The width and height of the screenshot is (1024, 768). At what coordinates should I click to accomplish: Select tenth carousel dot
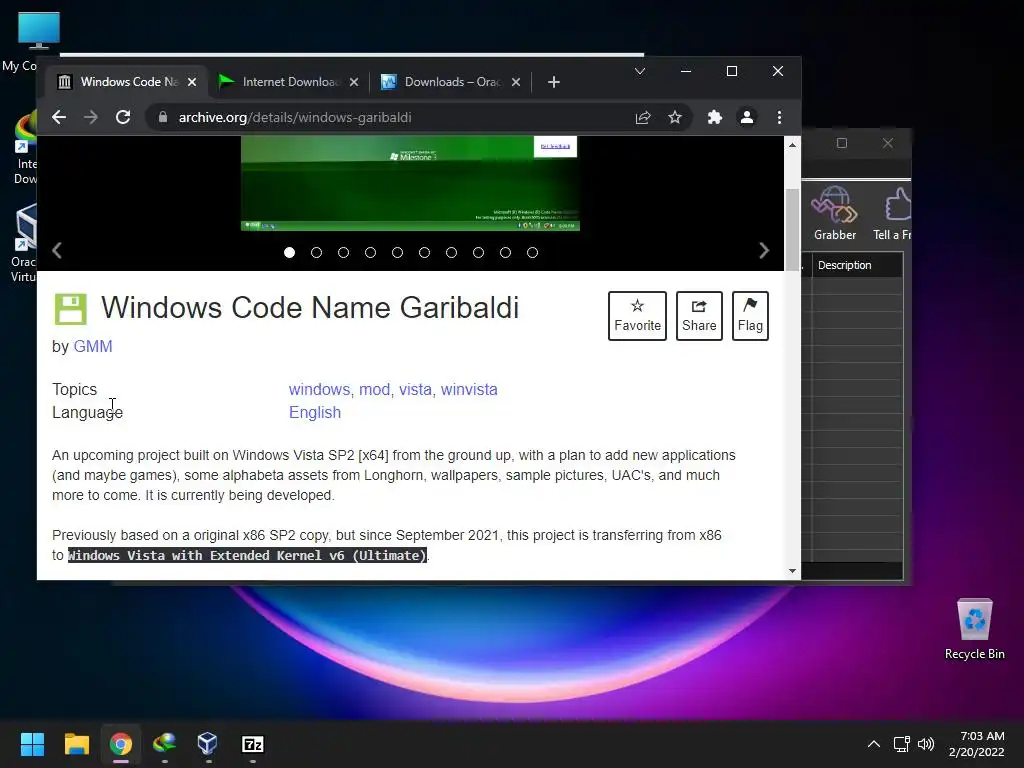tap(533, 253)
